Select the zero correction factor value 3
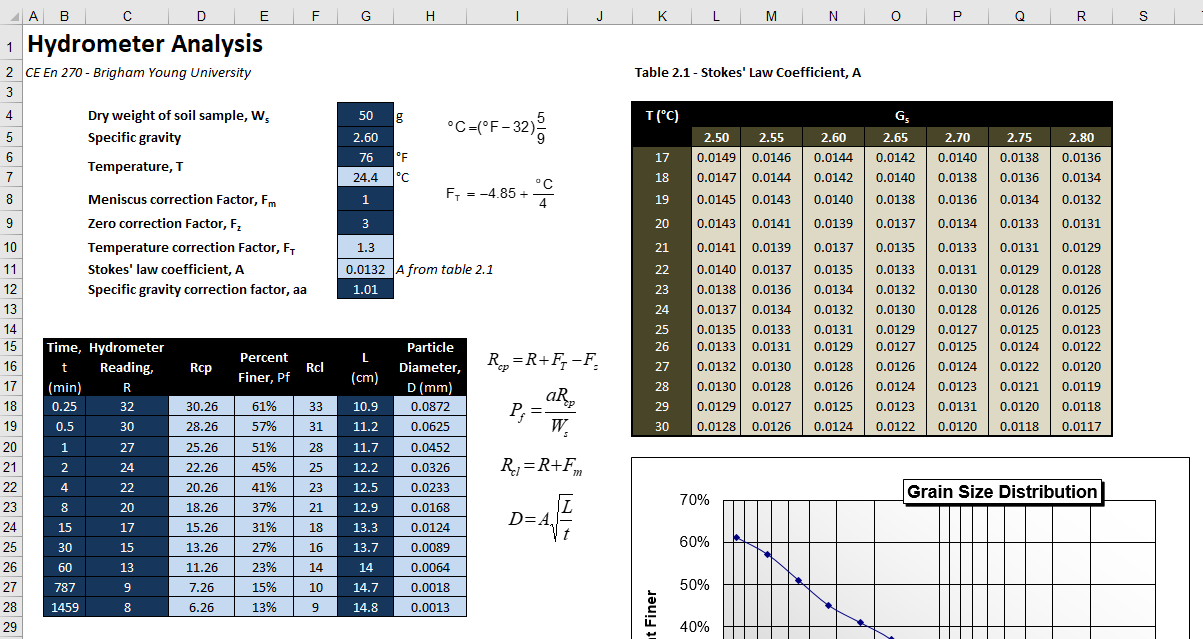 (x=366, y=223)
